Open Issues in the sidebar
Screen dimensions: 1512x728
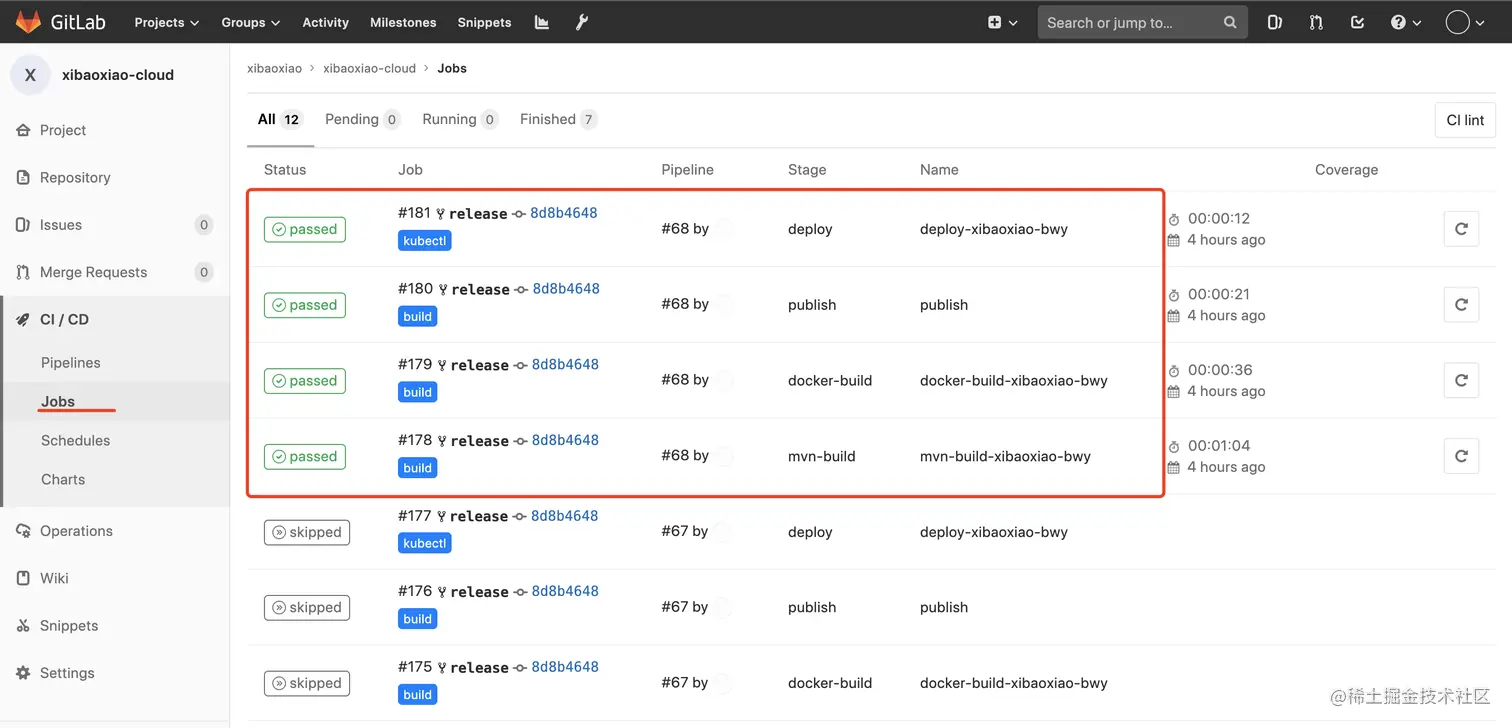click(61, 225)
